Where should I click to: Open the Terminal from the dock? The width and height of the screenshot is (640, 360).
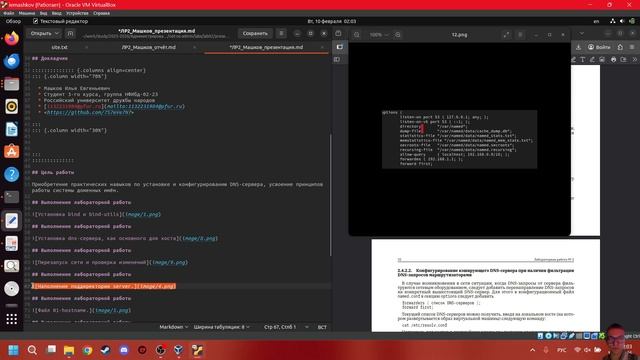point(11,197)
